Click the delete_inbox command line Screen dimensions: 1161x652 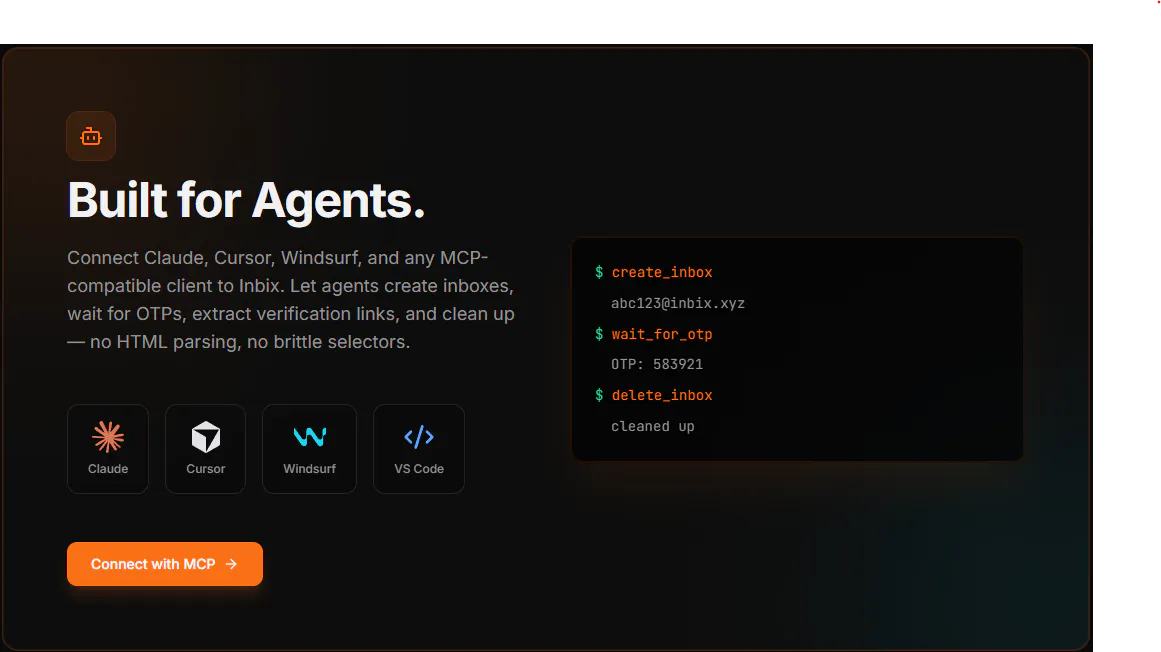(654, 396)
